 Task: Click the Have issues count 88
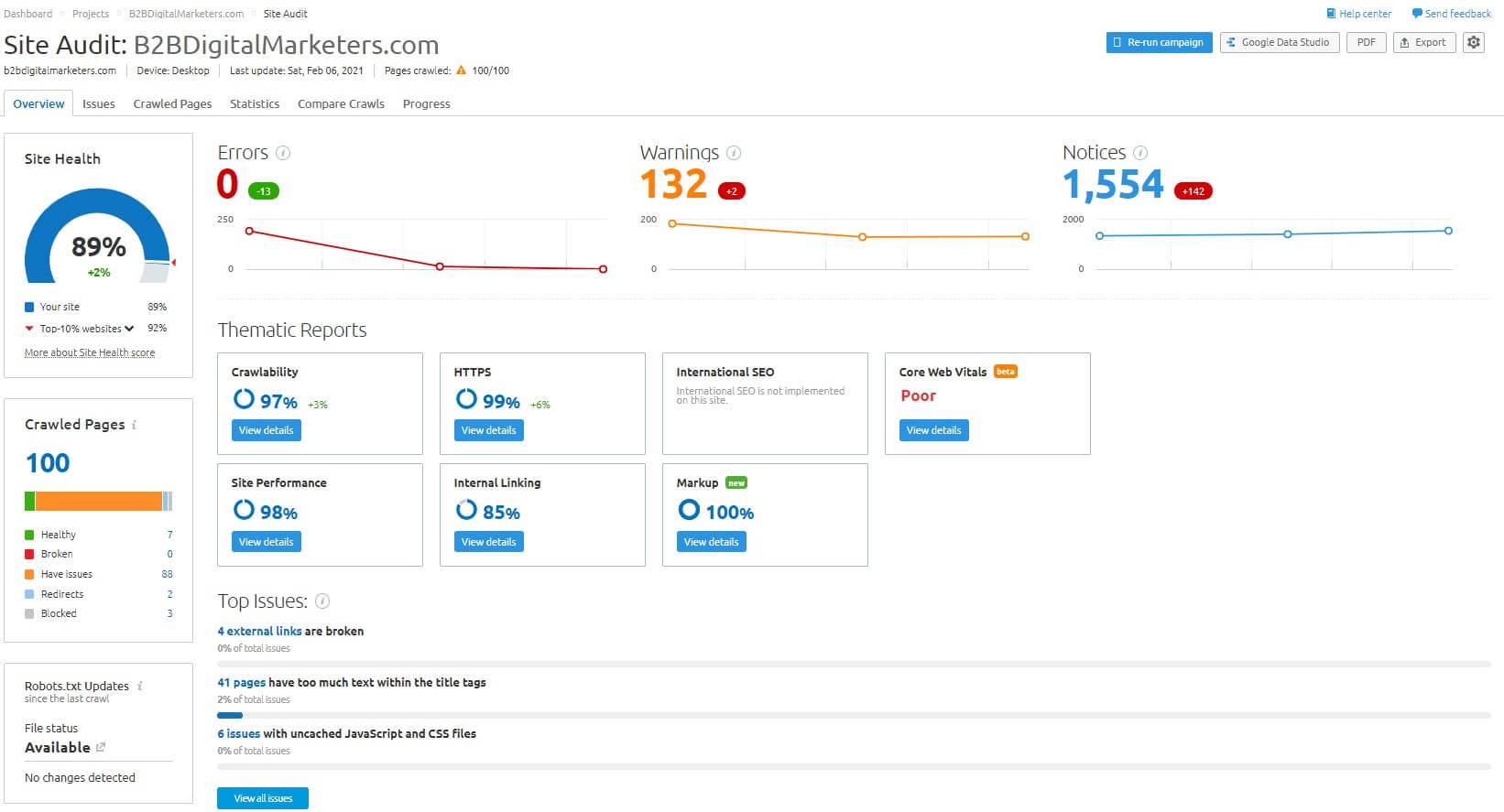click(167, 574)
